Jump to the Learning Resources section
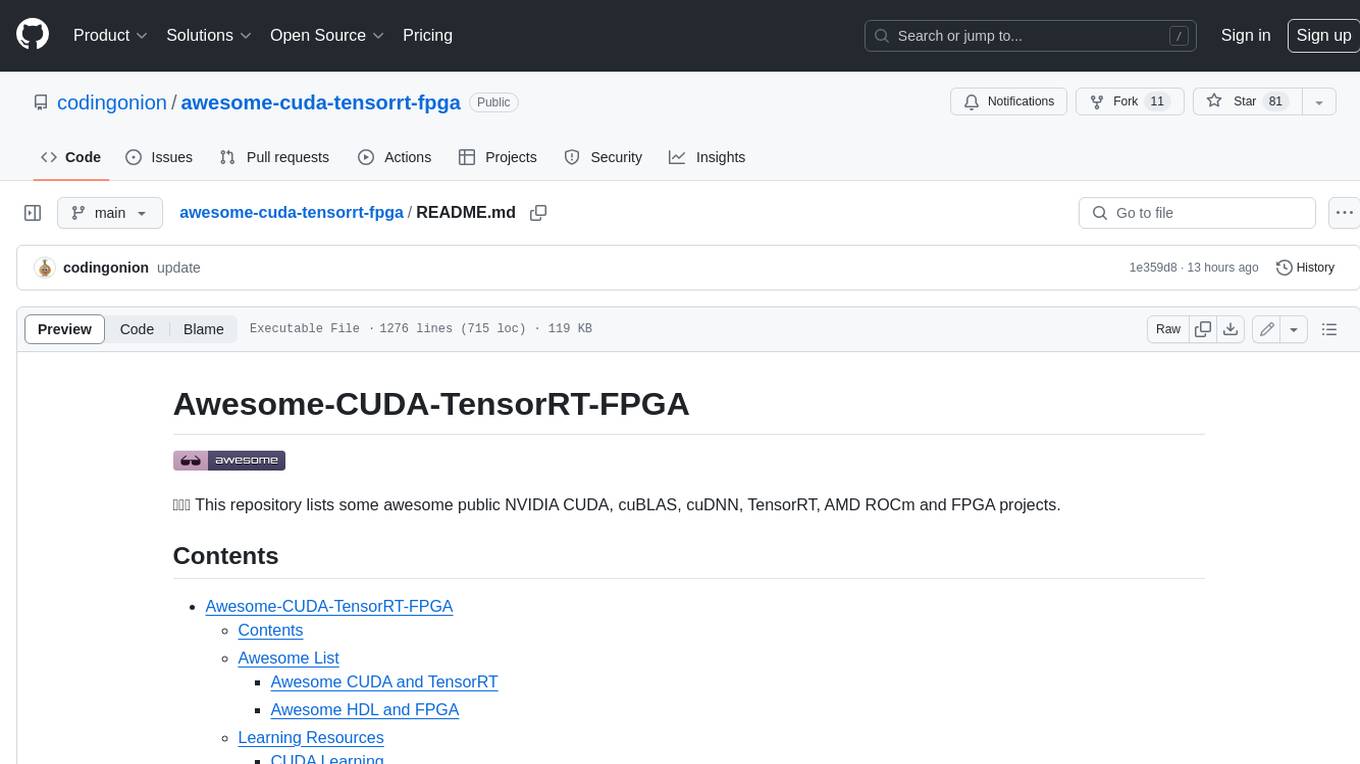The image size is (1360, 764). coord(311,737)
